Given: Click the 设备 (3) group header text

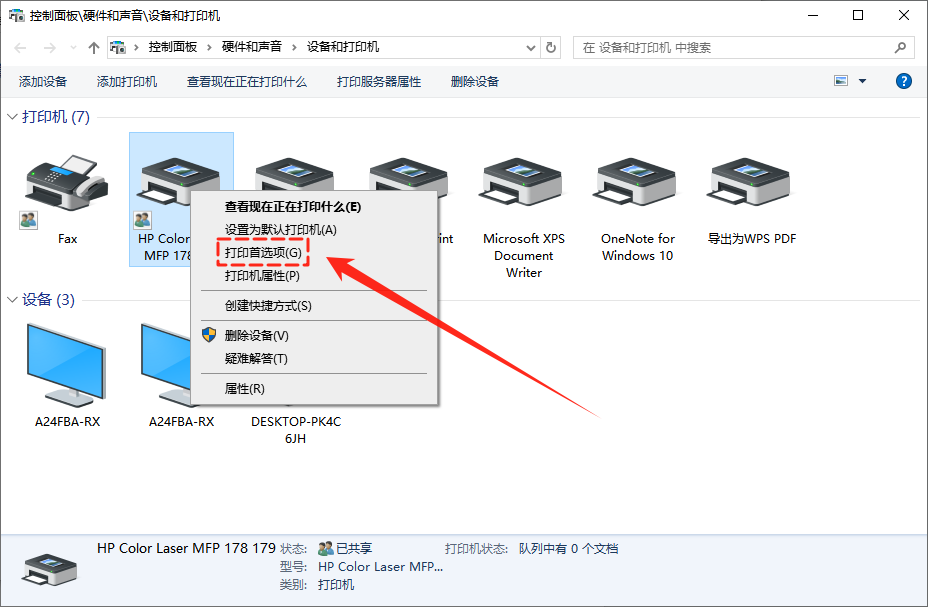Looking at the screenshot, I should click(x=48, y=300).
